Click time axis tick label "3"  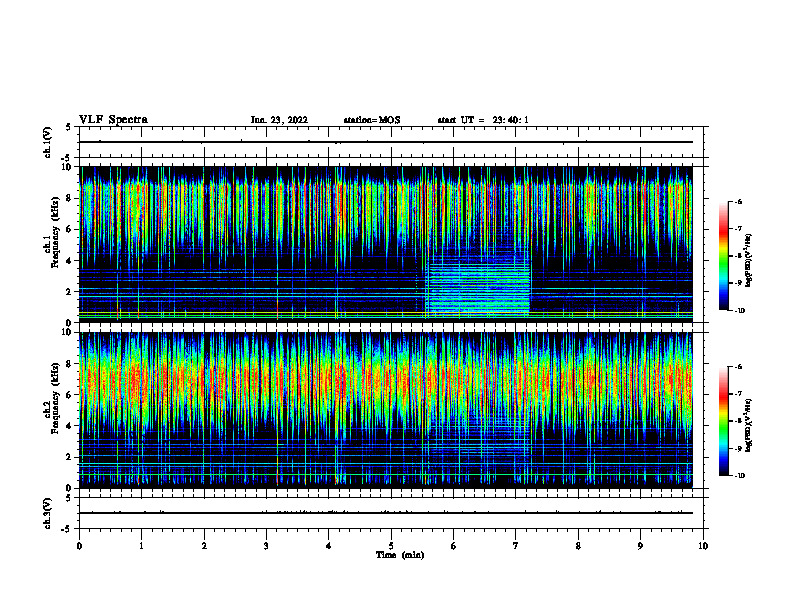pyautogui.click(x=266, y=546)
